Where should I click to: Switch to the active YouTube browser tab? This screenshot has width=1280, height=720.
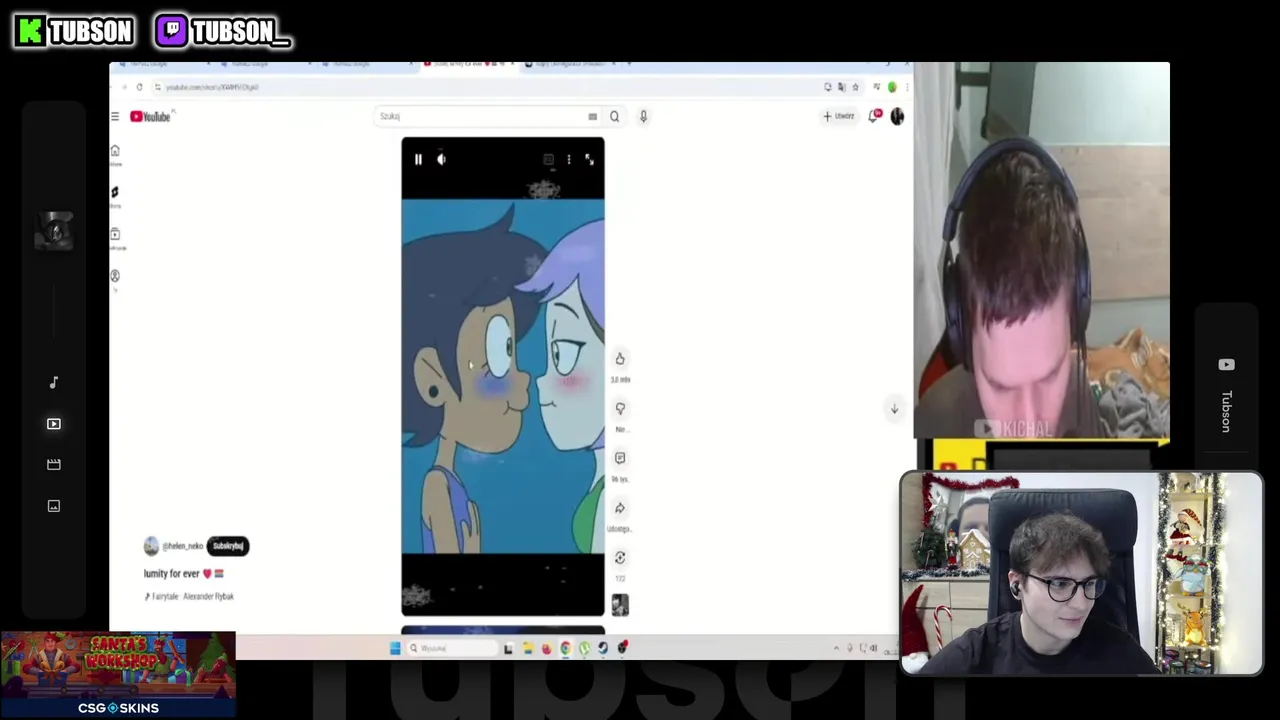coord(468,65)
